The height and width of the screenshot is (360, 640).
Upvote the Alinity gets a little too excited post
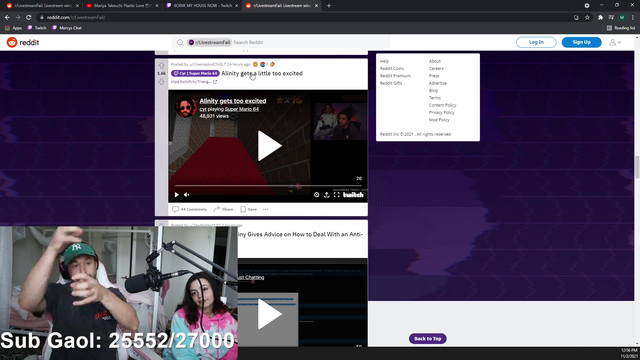[x=162, y=65]
